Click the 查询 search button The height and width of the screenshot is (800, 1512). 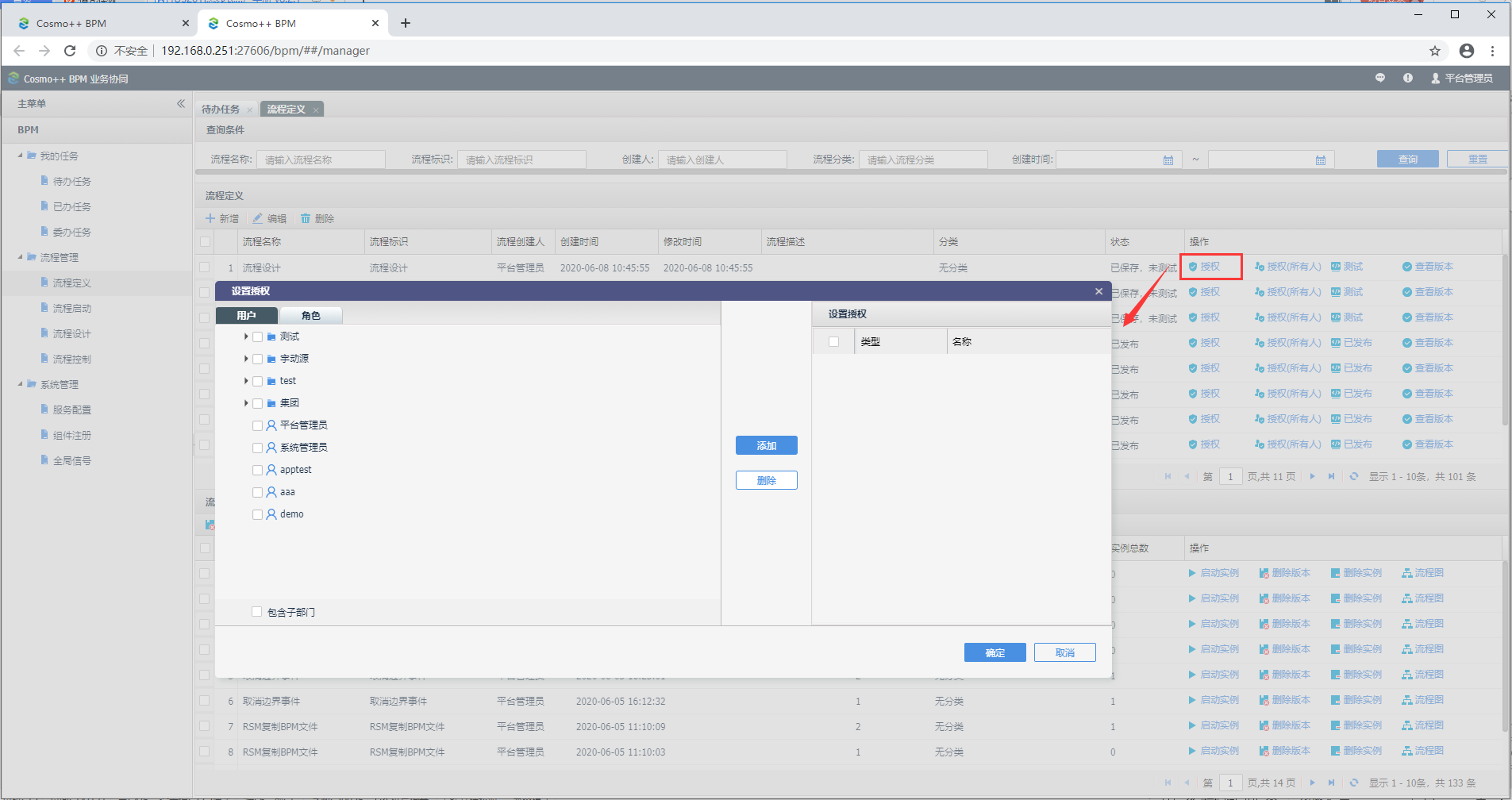tap(1408, 159)
